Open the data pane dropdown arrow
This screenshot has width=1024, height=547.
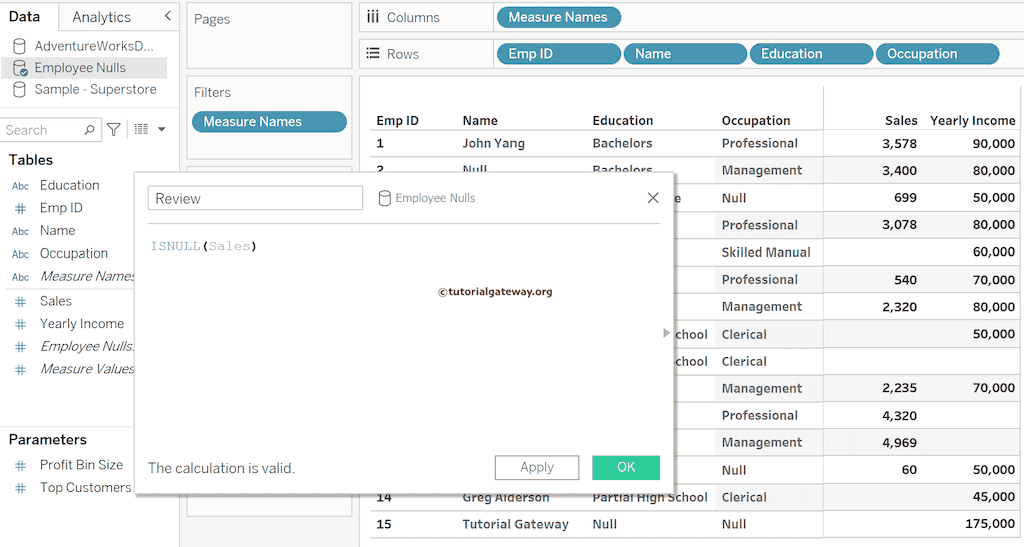[x=162, y=129]
